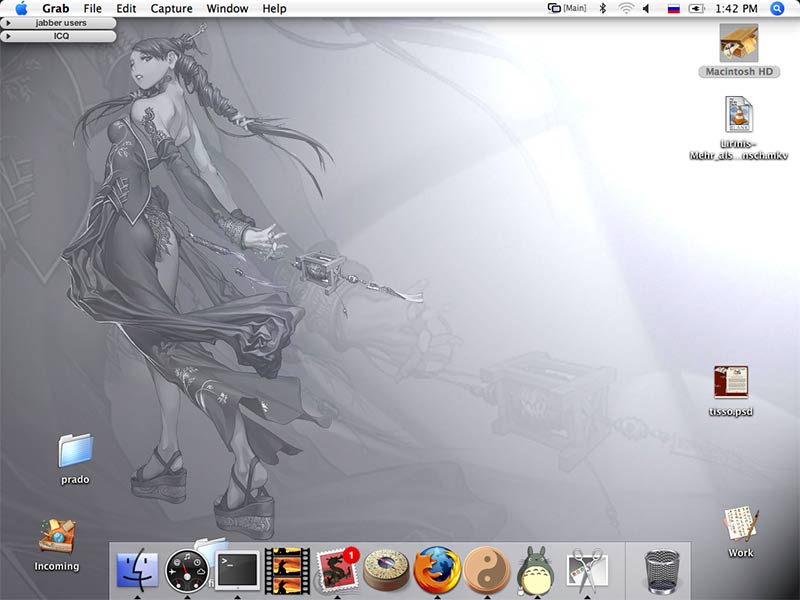800x600 pixels.
Task: Open the dragon stamp Mail icon with badge
Action: coord(337,569)
